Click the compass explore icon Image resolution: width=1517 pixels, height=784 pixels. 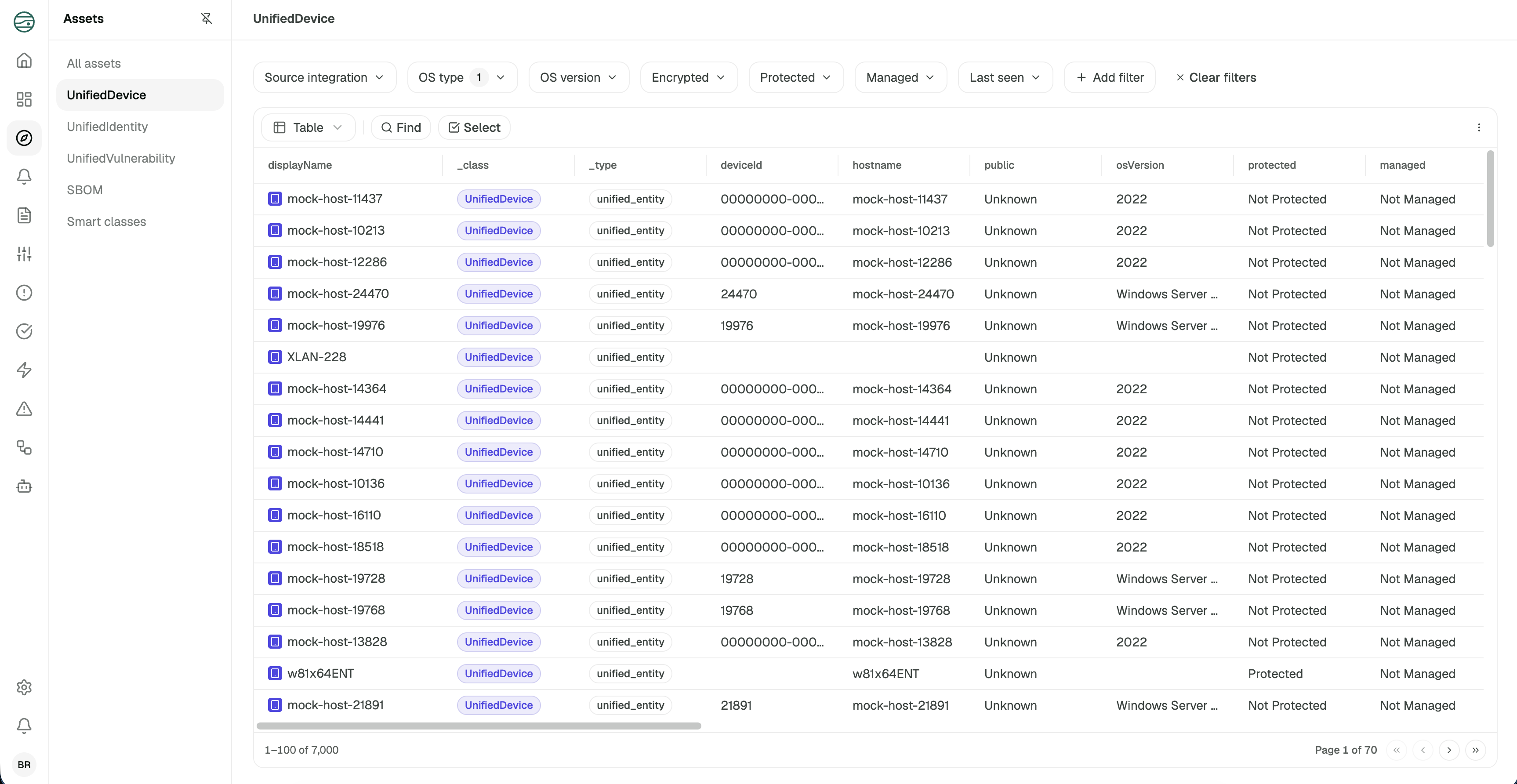[x=24, y=138]
